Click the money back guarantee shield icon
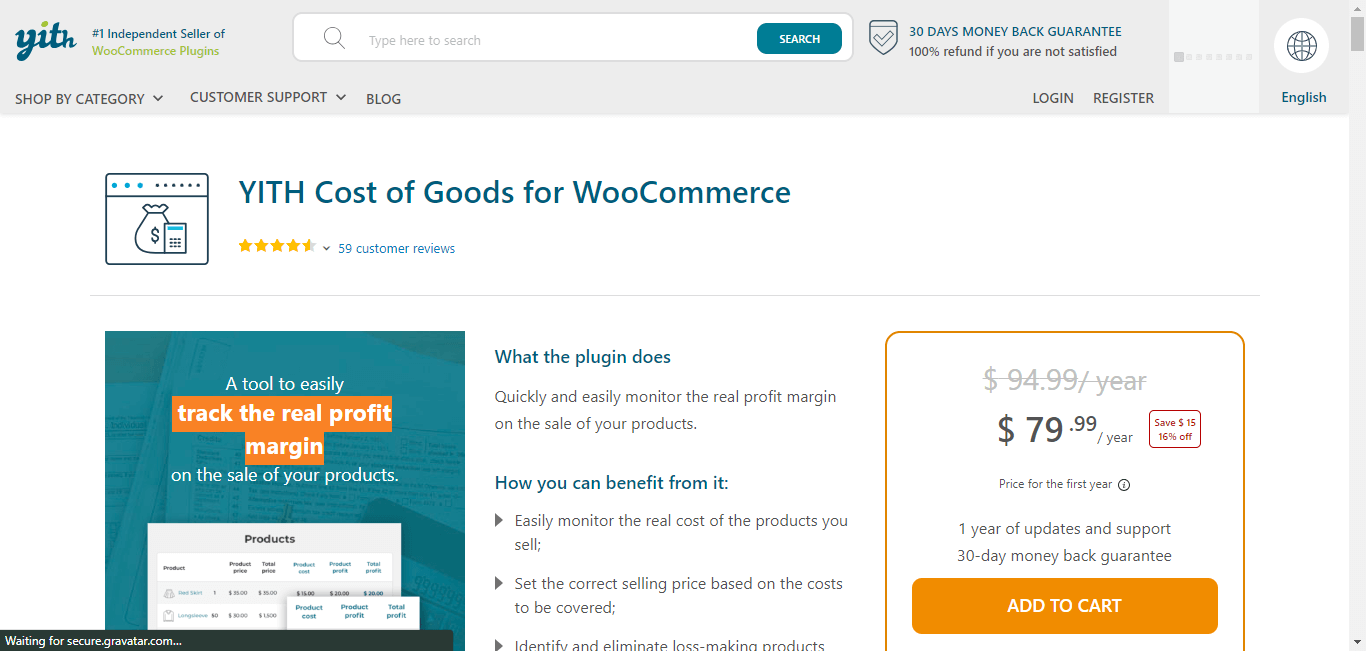Screen dimensions: 1366x651 (883, 38)
